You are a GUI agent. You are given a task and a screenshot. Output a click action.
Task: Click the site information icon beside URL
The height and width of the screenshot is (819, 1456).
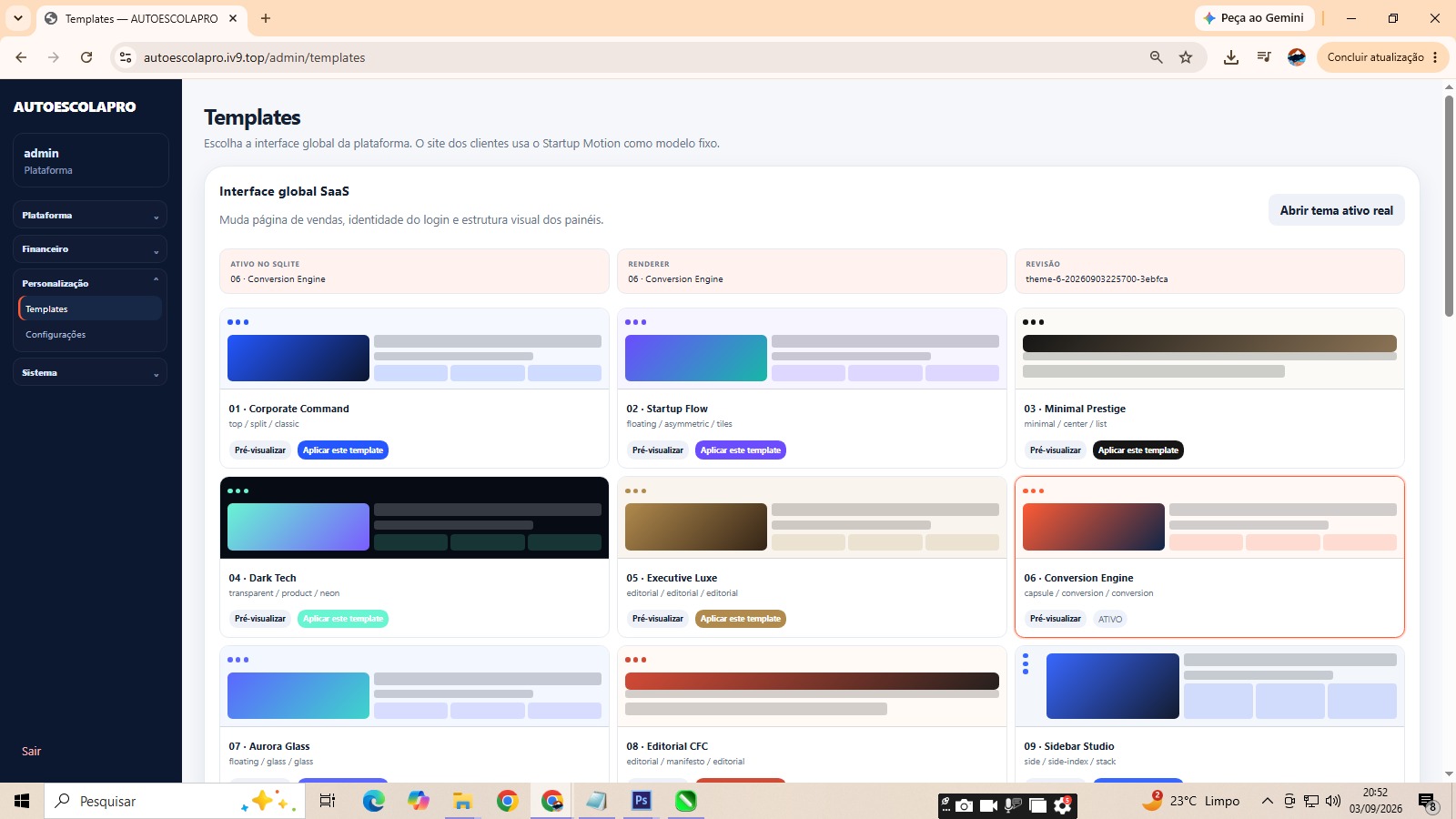pyautogui.click(x=126, y=57)
